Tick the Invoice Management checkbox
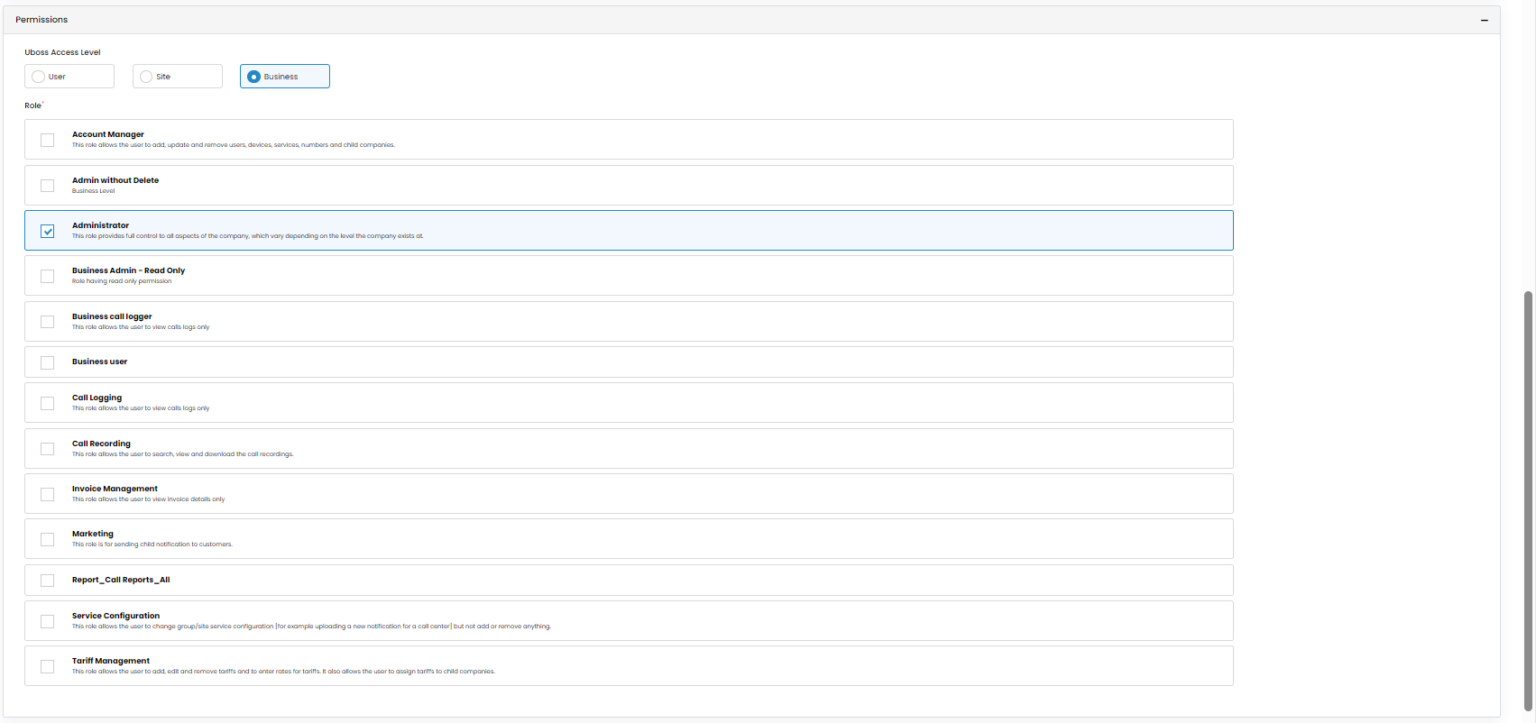The height and width of the screenshot is (723, 1536). point(47,494)
